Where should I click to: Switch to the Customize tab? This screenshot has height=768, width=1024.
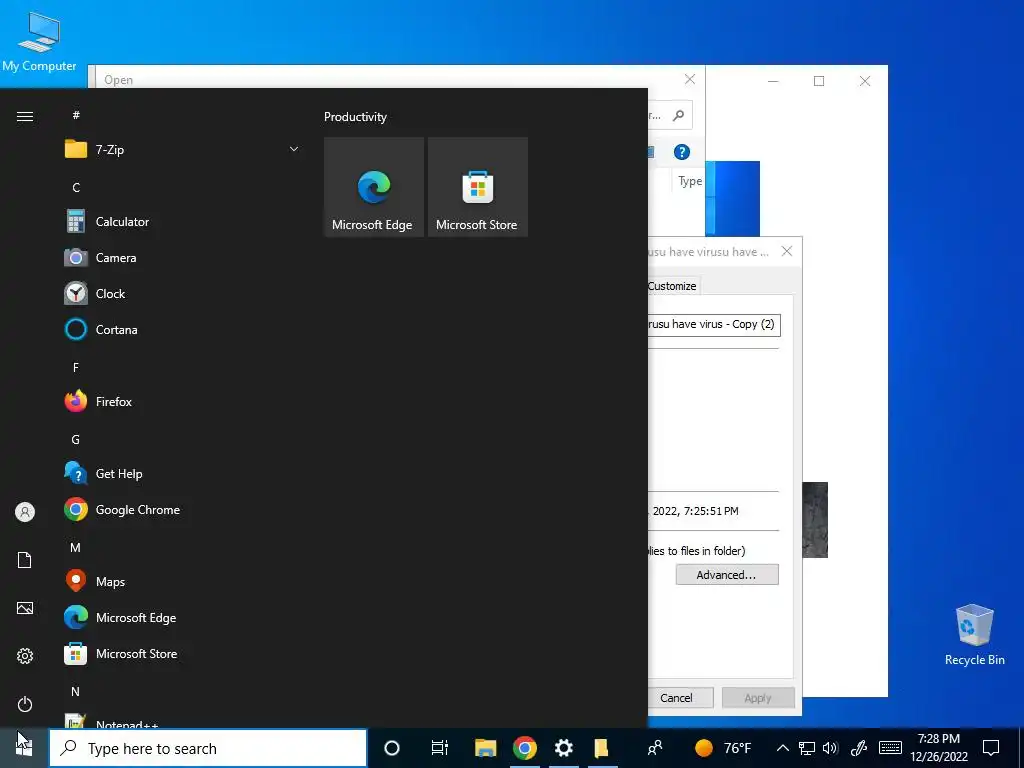click(673, 285)
